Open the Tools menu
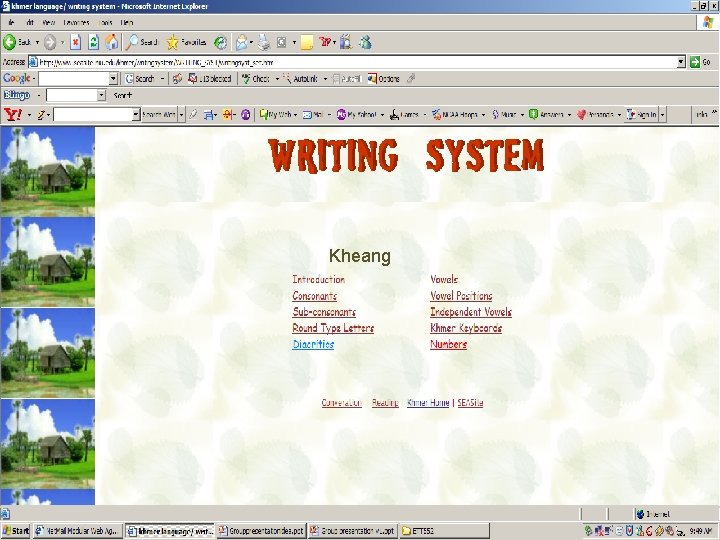Screen dimensions: 720x540 coord(106,22)
